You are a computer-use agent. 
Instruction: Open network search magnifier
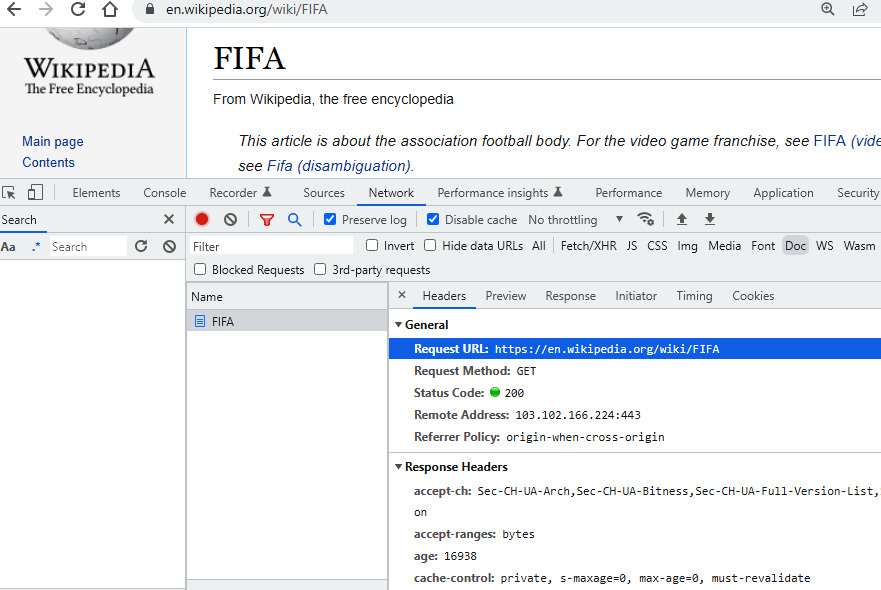(x=294, y=220)
